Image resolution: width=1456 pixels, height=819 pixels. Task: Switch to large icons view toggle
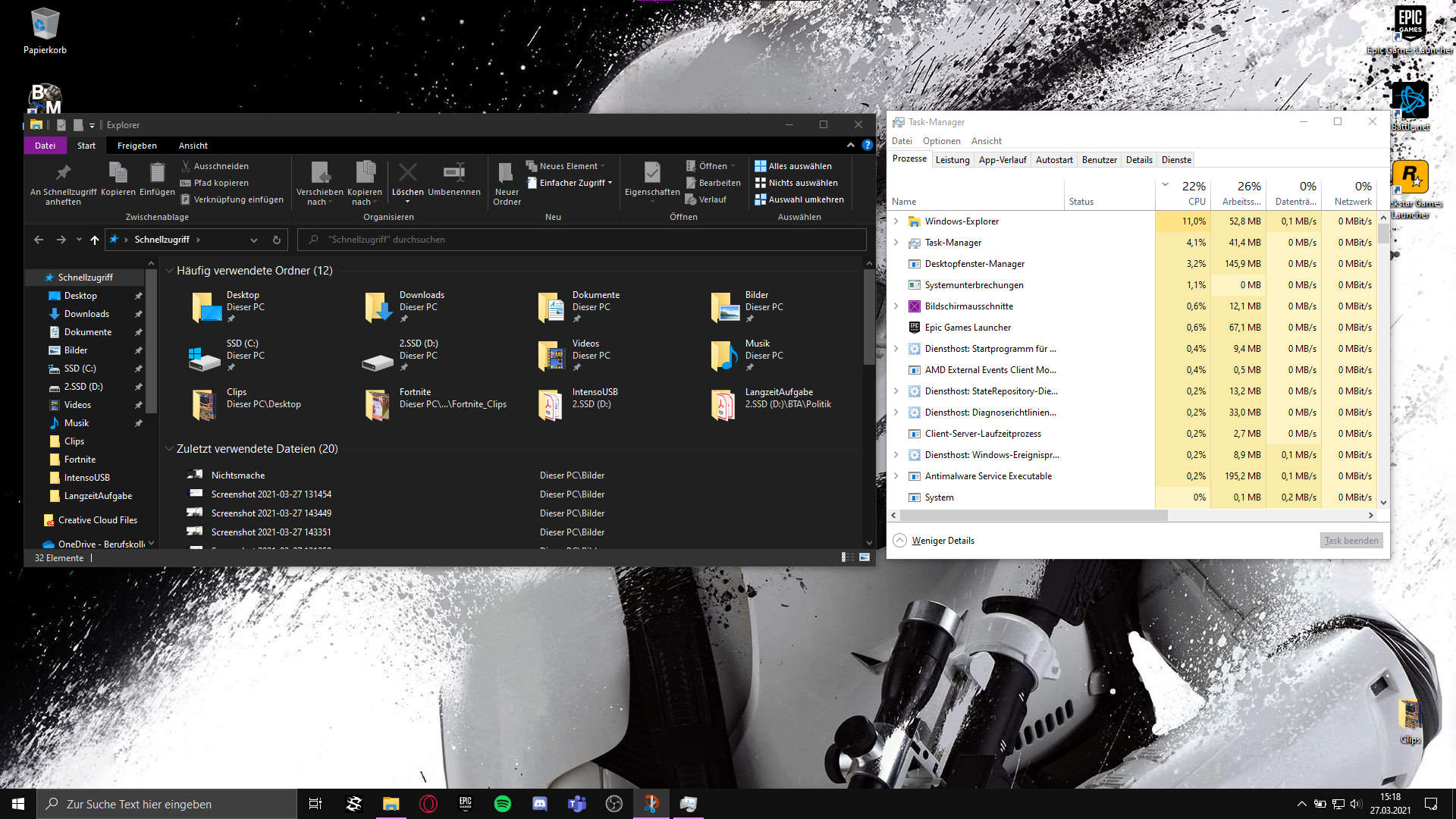coord(864,557)
